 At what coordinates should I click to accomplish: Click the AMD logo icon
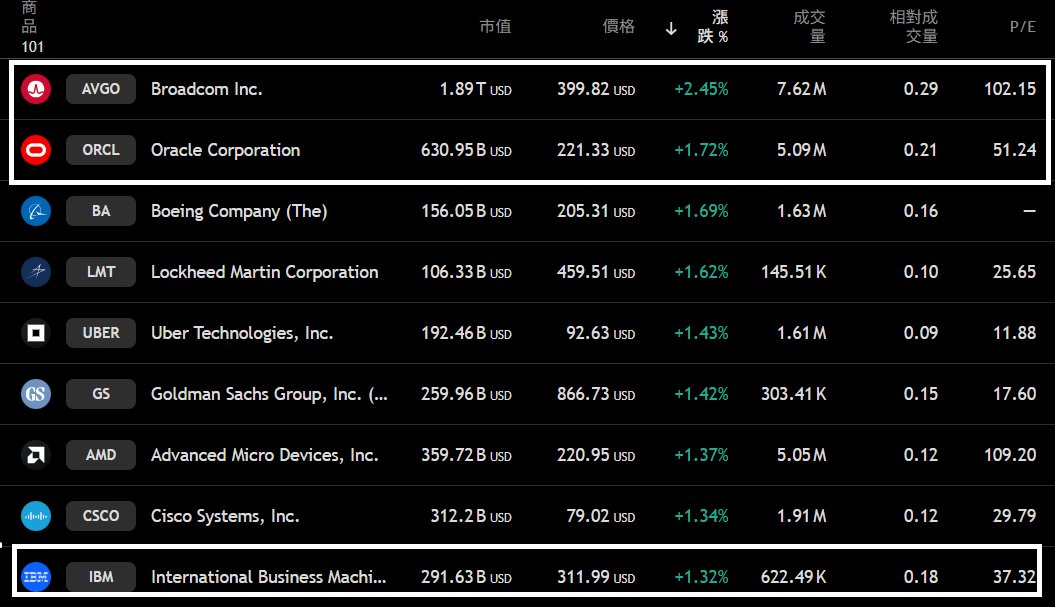(36, 455)
